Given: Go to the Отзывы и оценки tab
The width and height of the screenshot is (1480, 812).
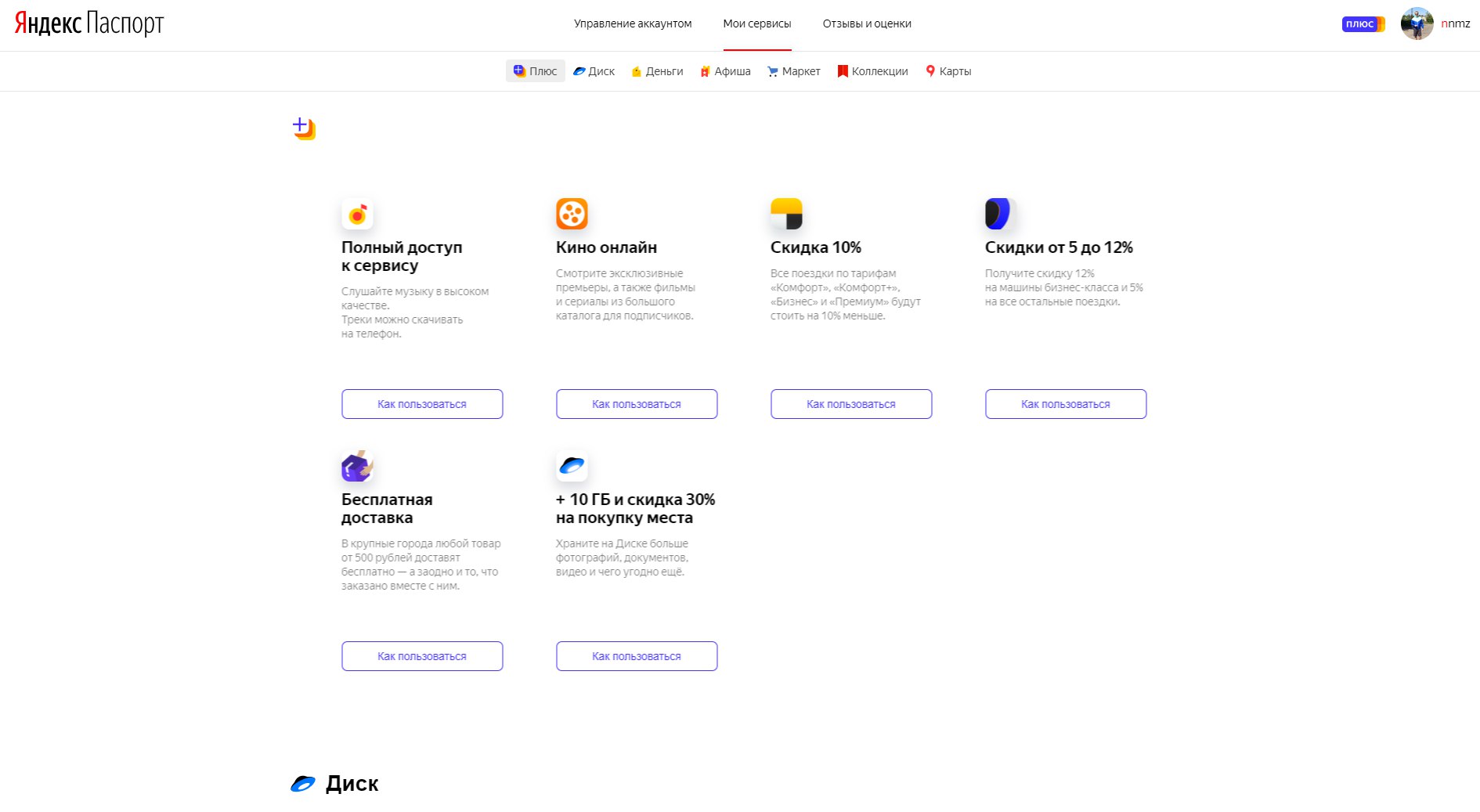Looking at the screenshot, I should (867, 23).
